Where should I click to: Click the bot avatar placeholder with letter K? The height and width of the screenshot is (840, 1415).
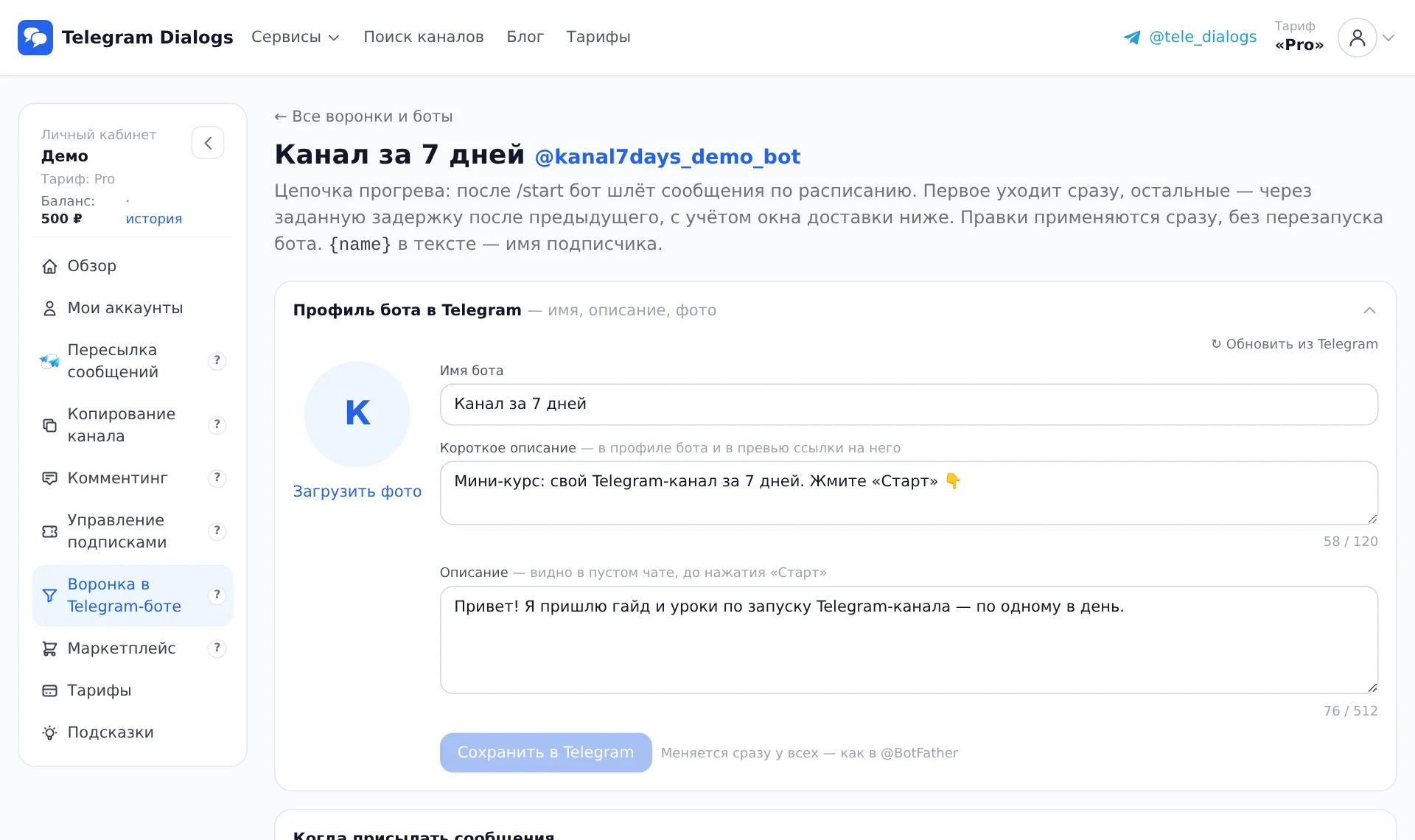[x=357, y=414]
